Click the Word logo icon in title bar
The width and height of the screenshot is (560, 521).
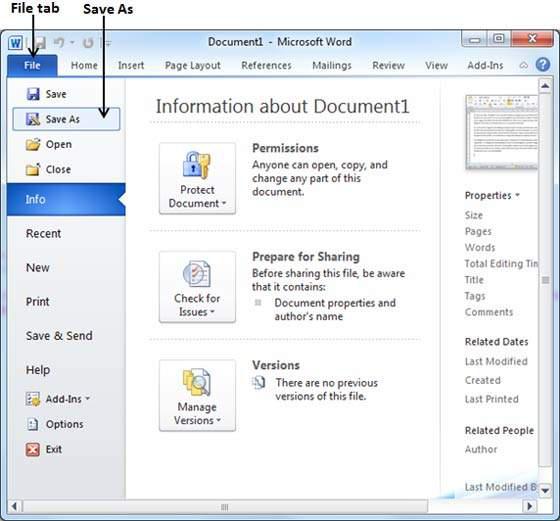pos(15,43)
